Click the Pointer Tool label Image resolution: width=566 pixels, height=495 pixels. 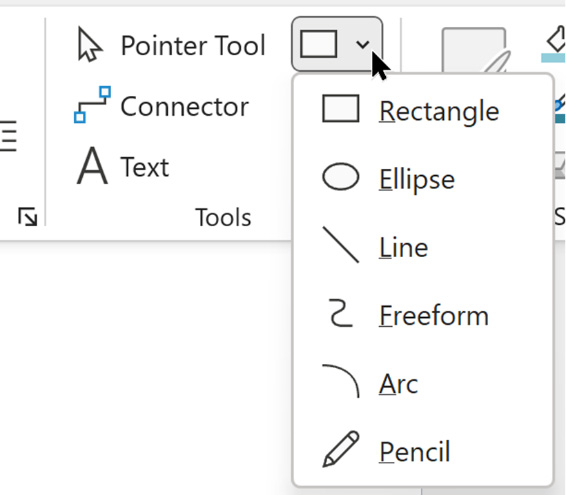193,45
